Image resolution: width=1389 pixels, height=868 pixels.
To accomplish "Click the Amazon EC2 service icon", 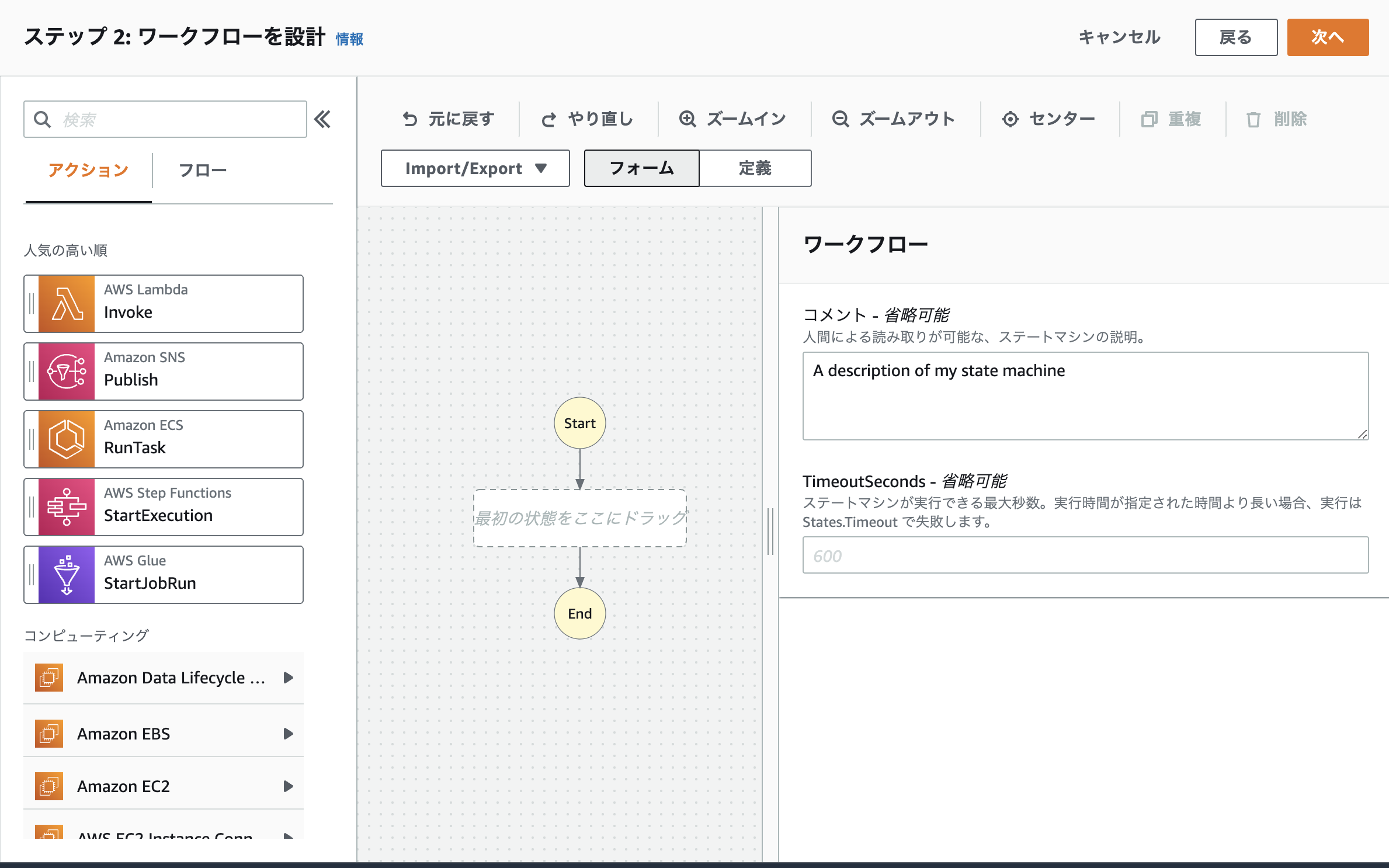I will pyautogui.click(x=49, y=786).
